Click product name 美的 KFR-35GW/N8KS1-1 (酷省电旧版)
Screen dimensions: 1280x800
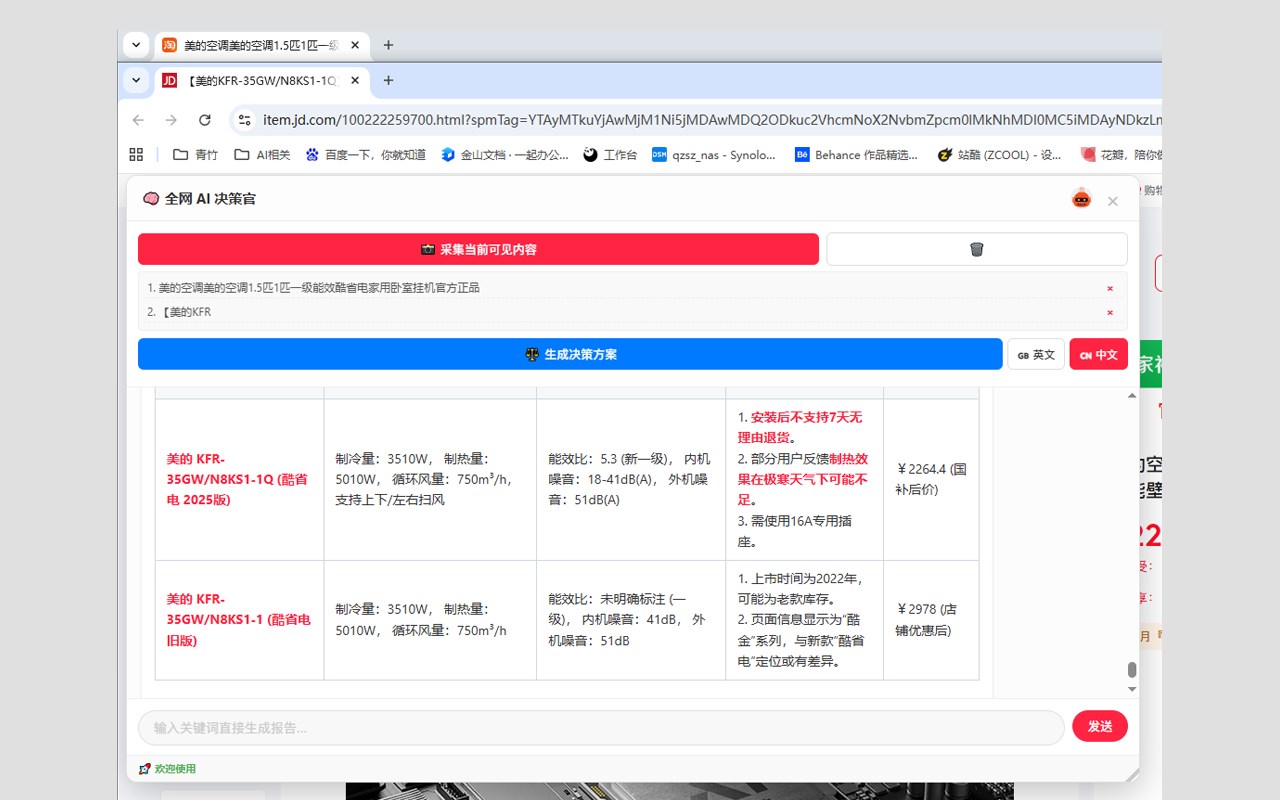click(x=239, y=620)
